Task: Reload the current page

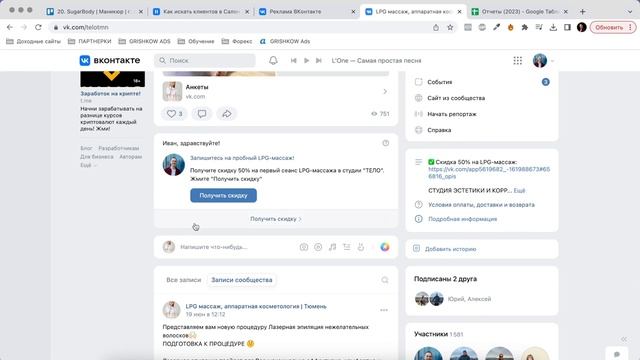Action: tap(38, 27)
